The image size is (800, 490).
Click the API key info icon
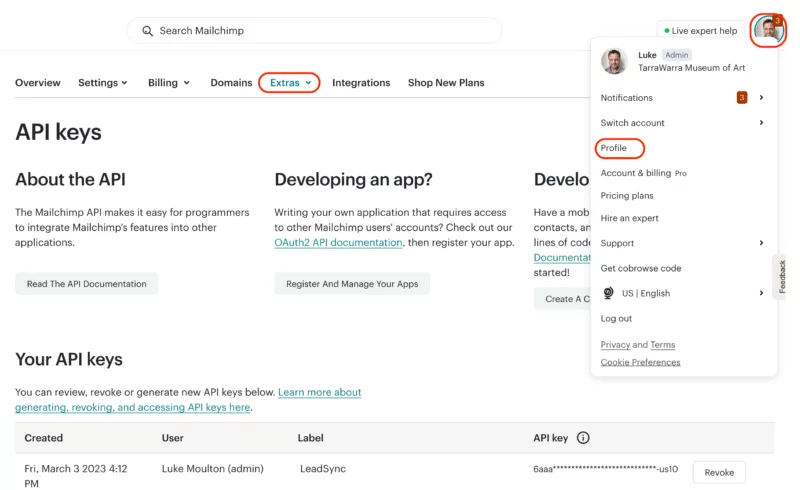point(583,438)
